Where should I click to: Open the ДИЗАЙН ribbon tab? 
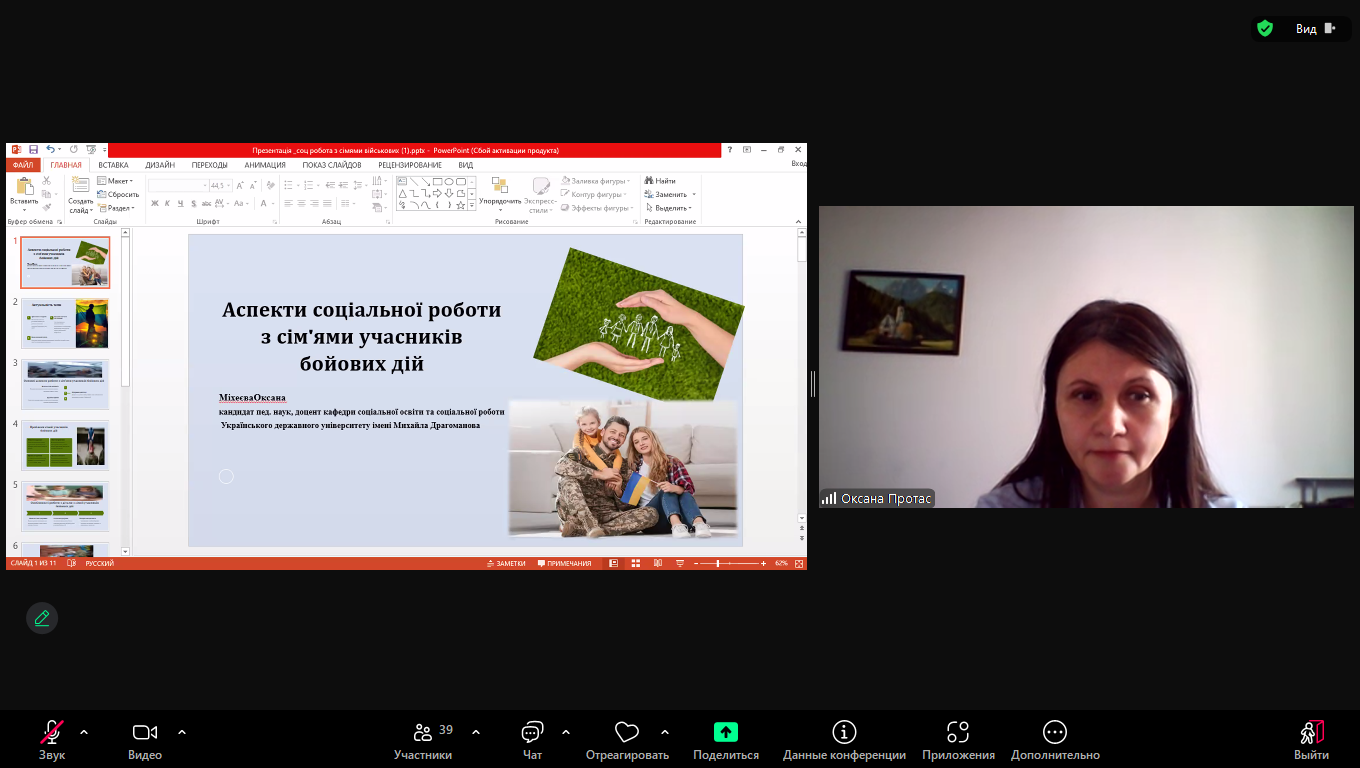coord(160,165)
